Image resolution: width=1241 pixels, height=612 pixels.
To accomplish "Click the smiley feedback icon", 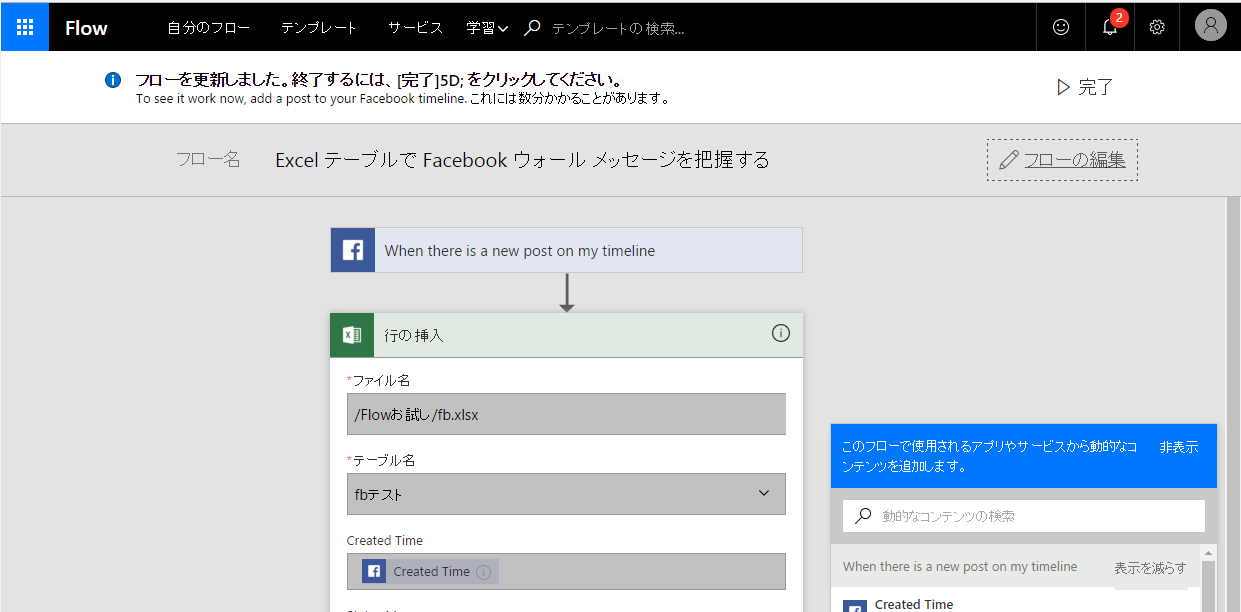I will point(1061,27).
